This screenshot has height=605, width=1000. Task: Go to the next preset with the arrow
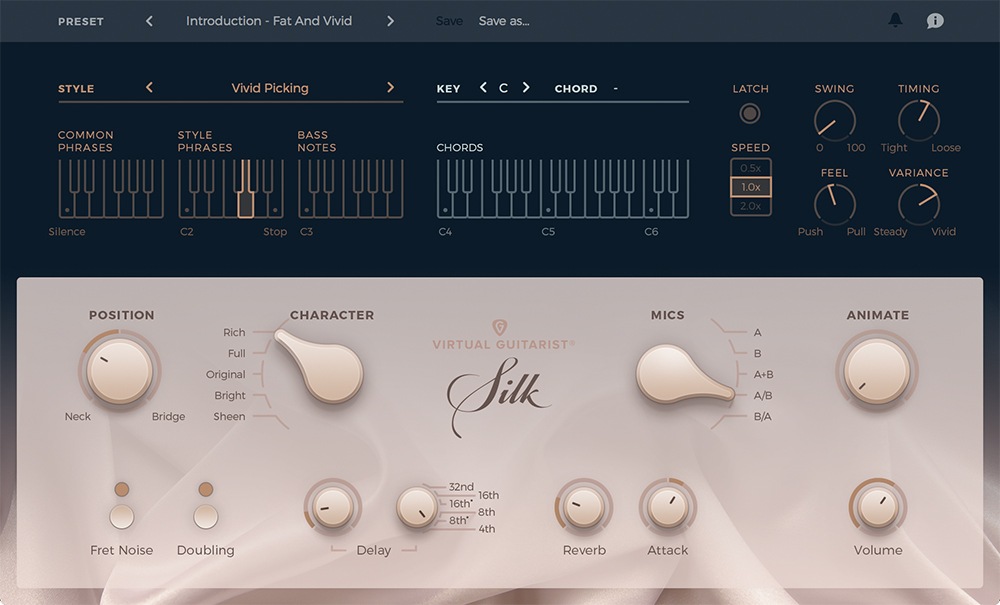[x=390, y=20]
